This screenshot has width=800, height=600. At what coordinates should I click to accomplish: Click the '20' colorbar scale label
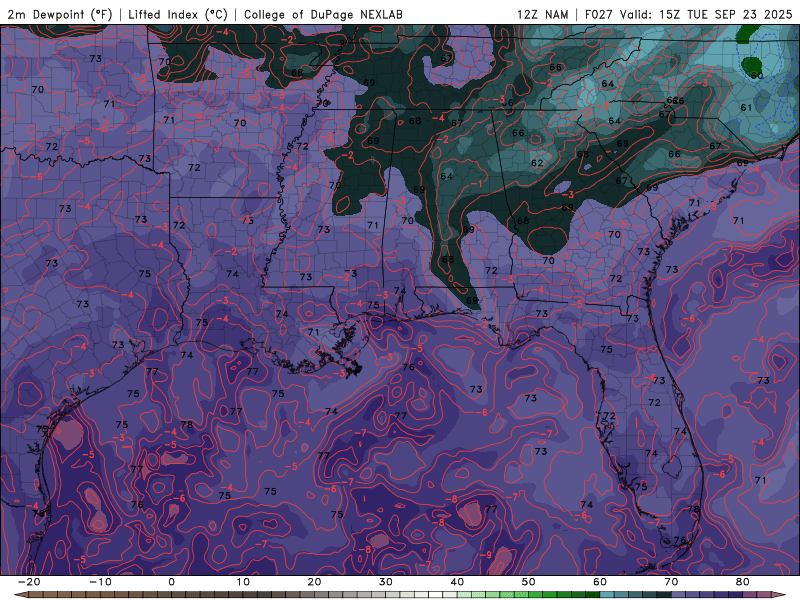click(x=314, y=582)
